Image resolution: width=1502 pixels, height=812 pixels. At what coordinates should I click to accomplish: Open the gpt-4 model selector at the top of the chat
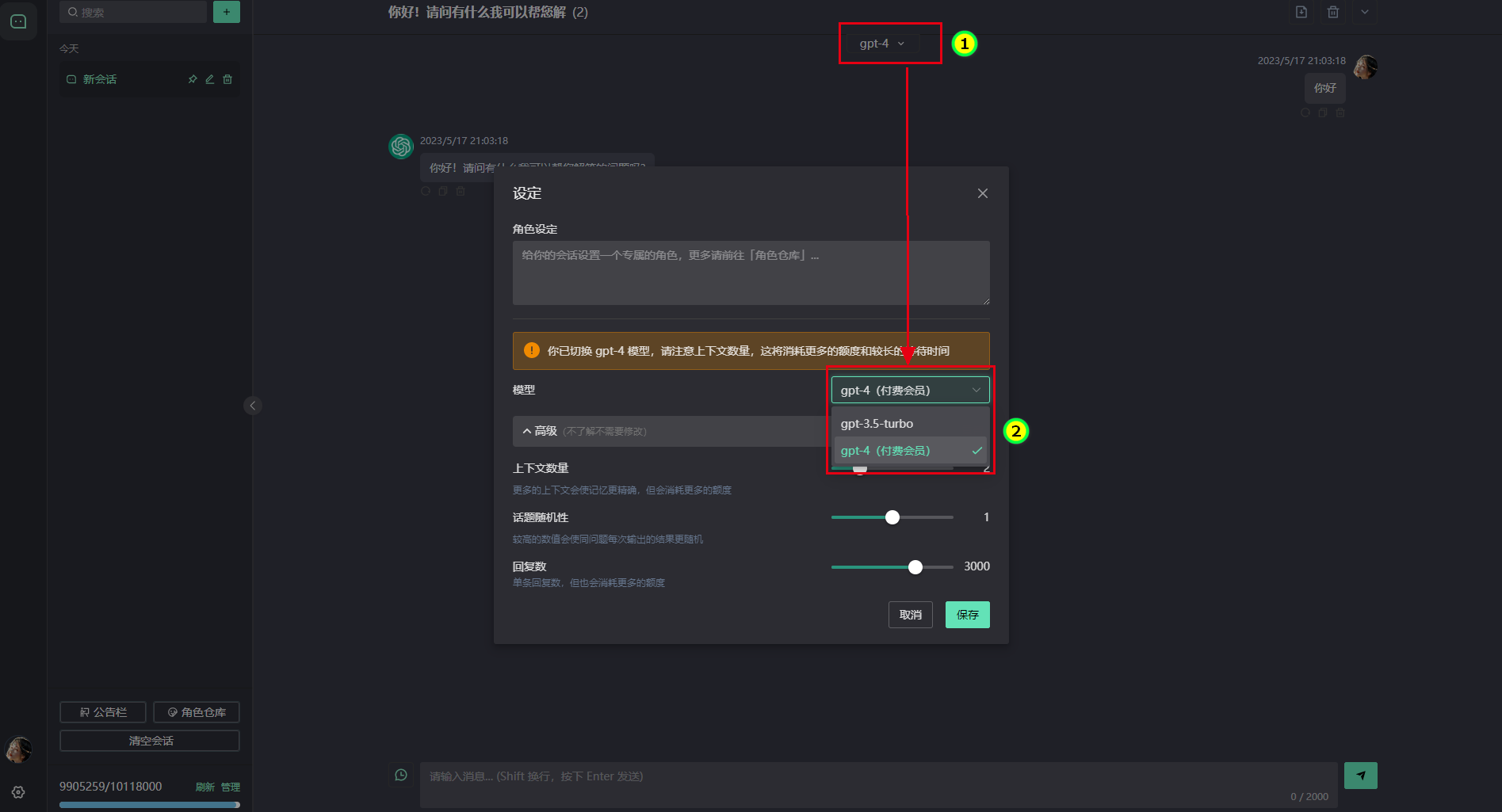pos(882,44)
